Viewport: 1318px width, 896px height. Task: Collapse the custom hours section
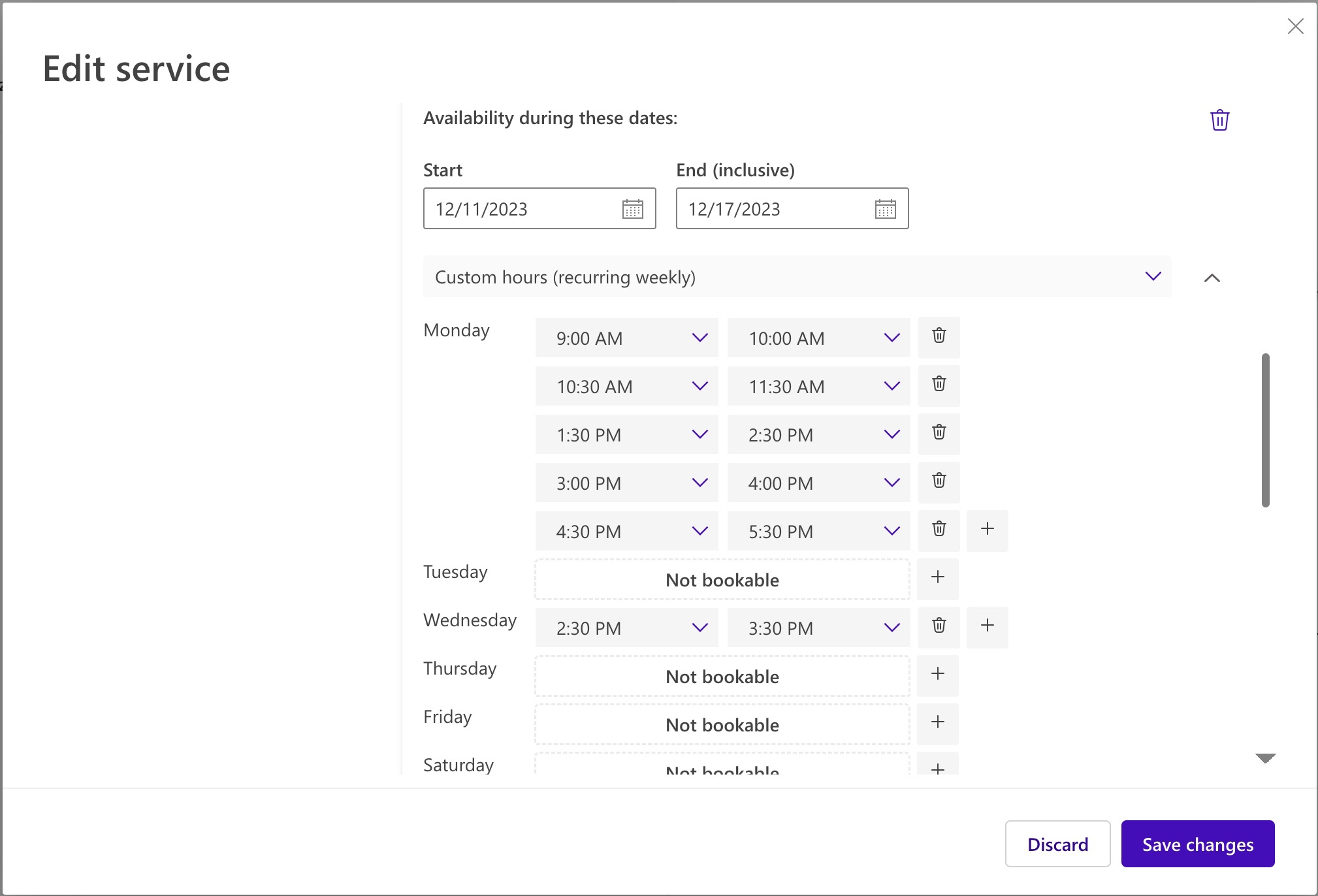click(x=1213, y=278)
